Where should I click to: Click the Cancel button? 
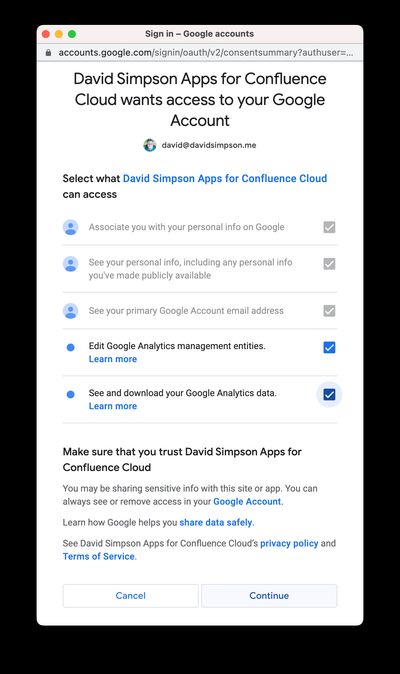[x=131, y=595]
